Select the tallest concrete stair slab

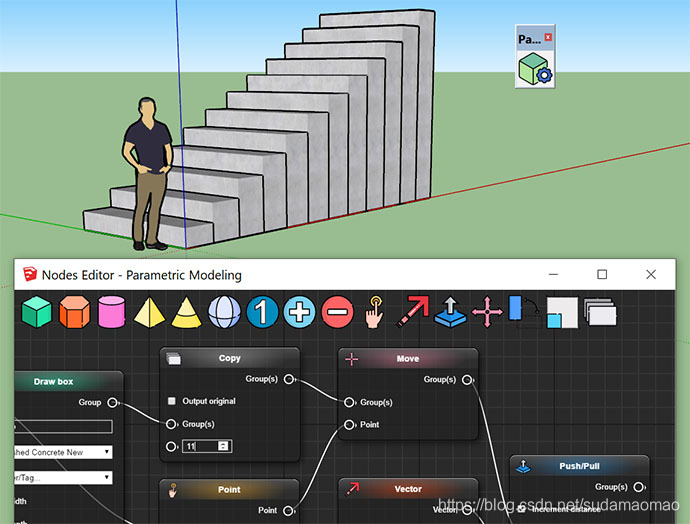425,106
